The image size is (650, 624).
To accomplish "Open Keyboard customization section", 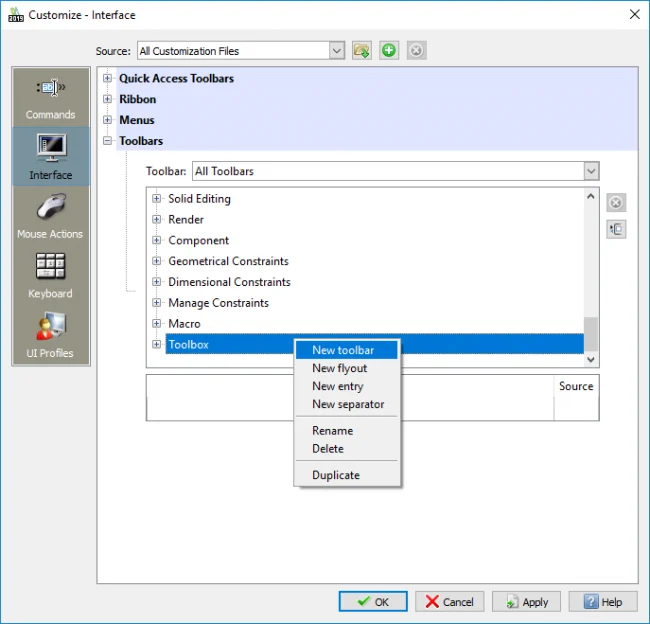I will click(x=51, y=276).
